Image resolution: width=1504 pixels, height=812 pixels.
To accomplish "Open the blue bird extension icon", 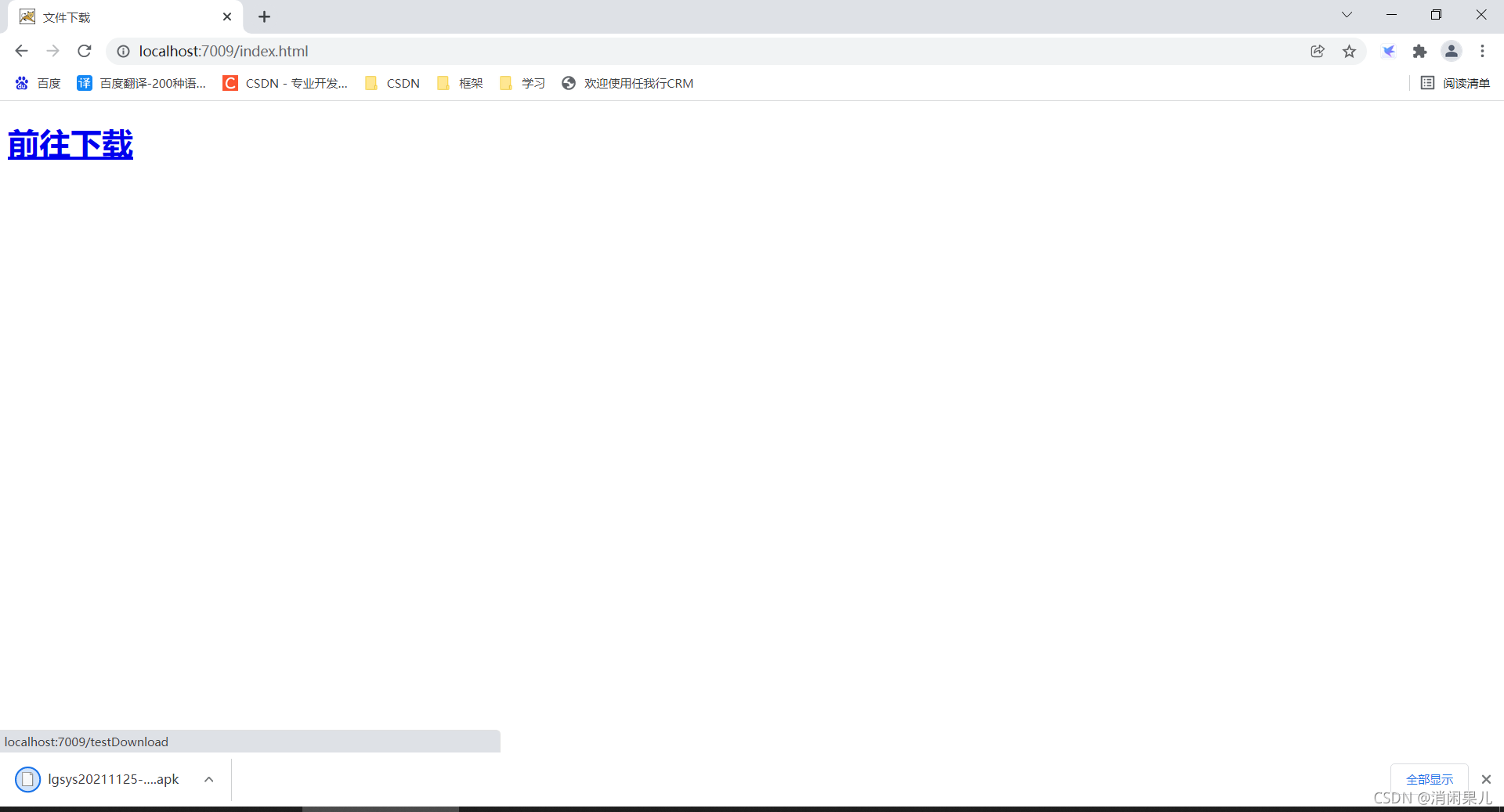I will click(x=1389, y=51).
